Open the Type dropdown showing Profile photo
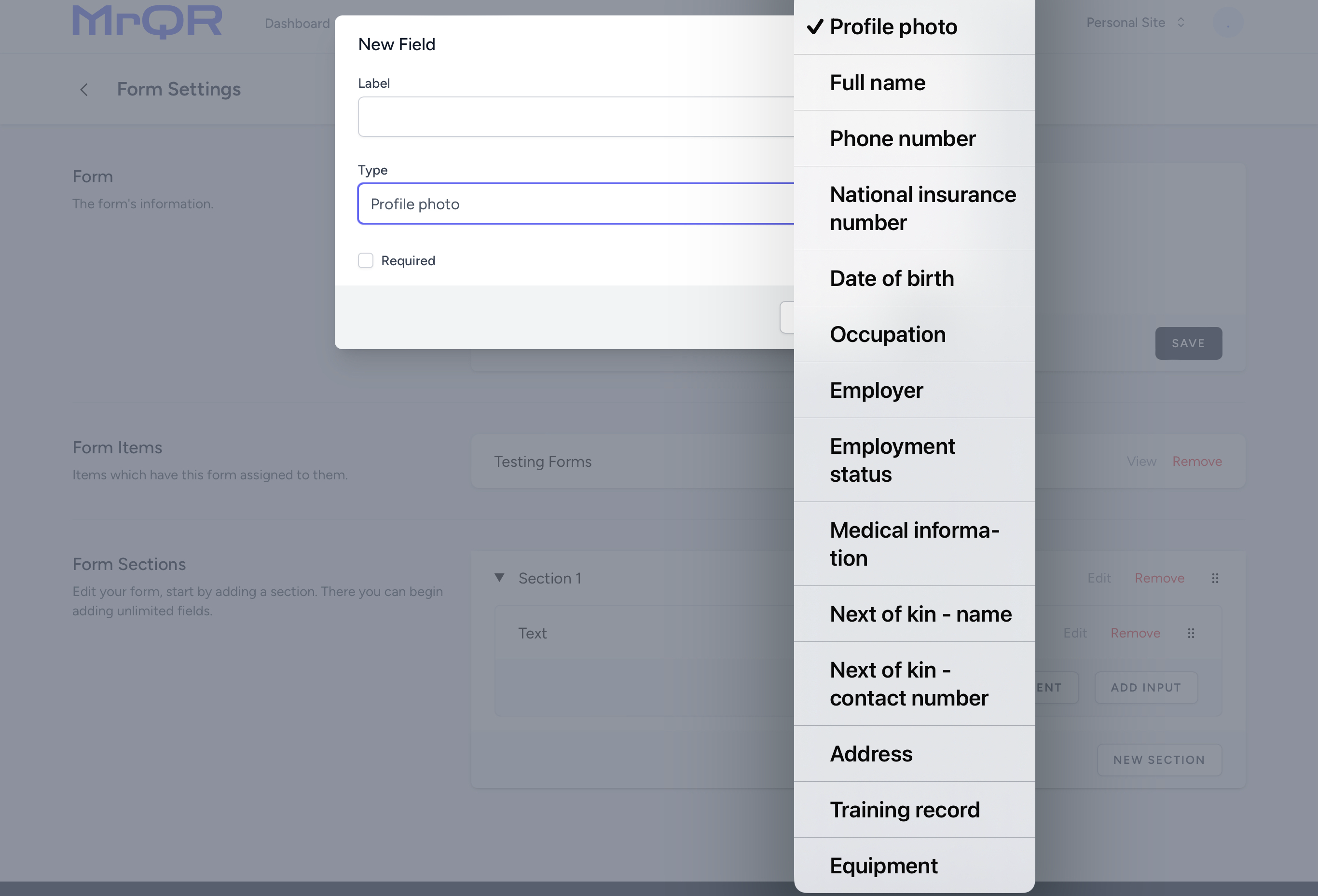This screenshot has height=896, width=1318. pos(576,204)
